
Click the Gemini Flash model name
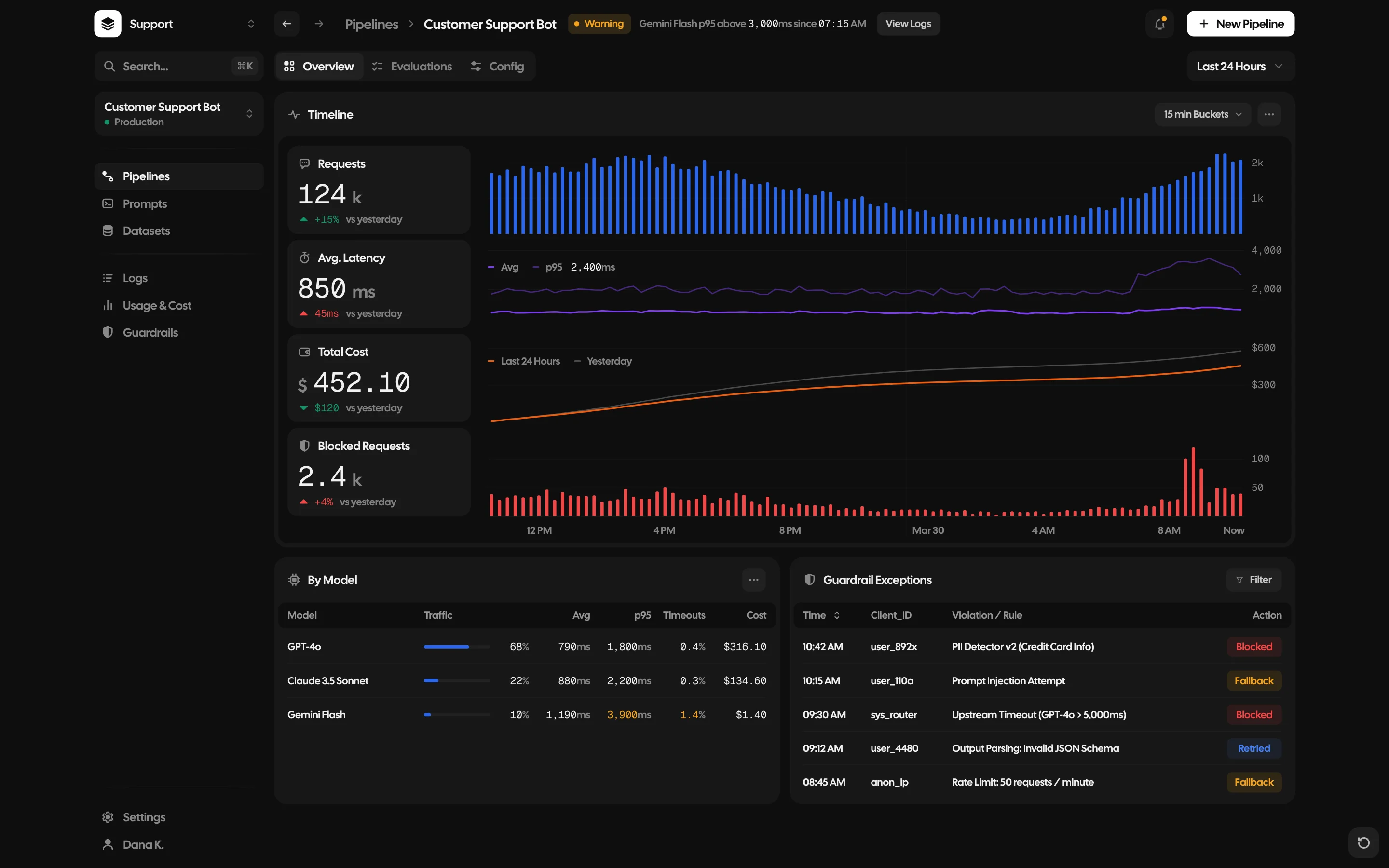316,715
